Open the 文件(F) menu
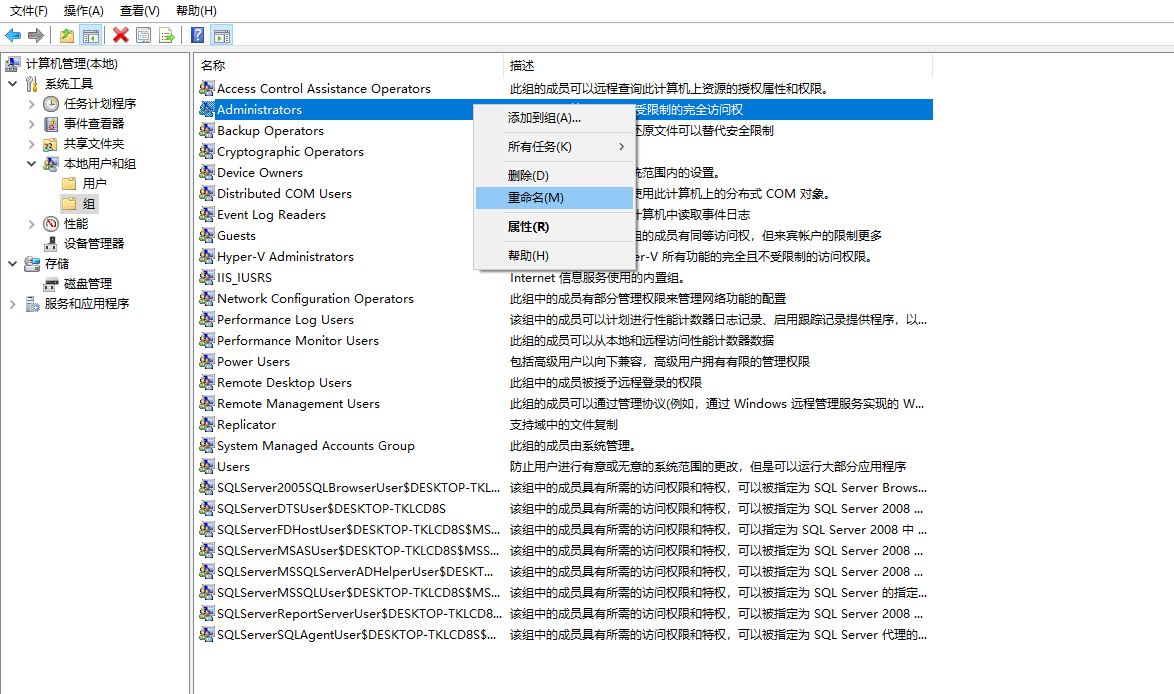The height and width of the screenshot is (694, 1174). pos(28,10)
